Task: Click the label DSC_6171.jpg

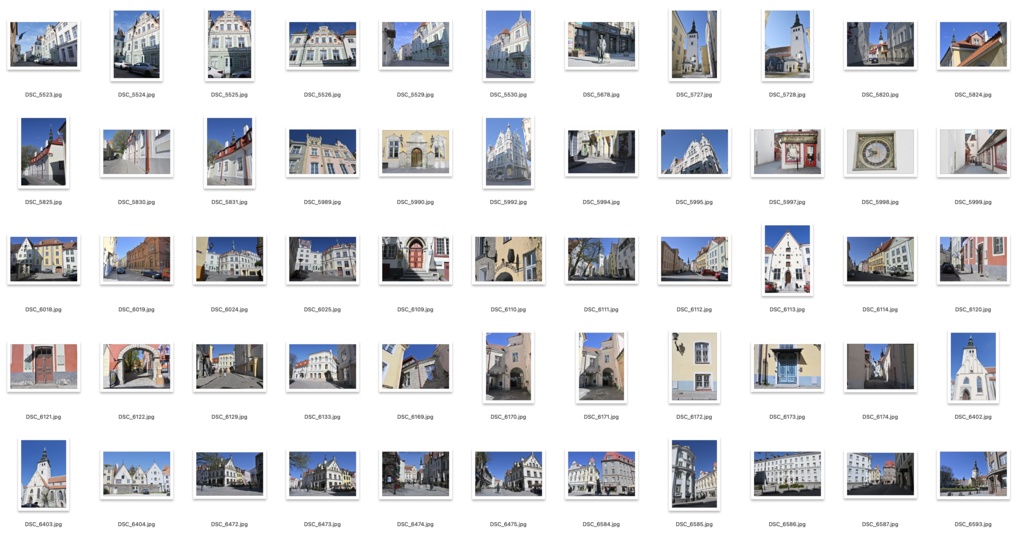Action: click(601, 417)
